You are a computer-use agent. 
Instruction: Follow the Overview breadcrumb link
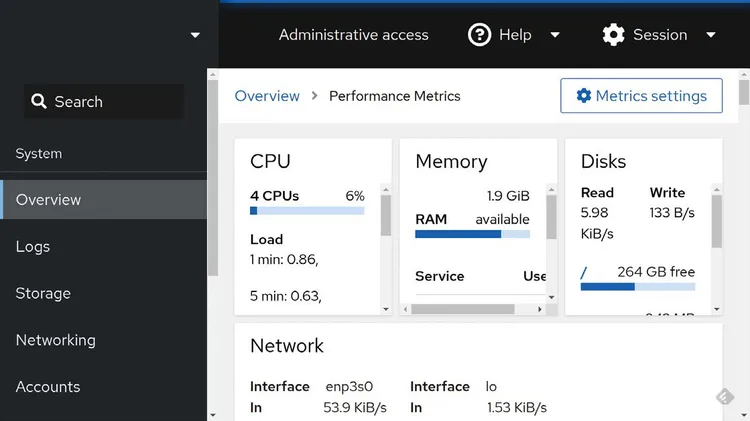coord(267,96)
